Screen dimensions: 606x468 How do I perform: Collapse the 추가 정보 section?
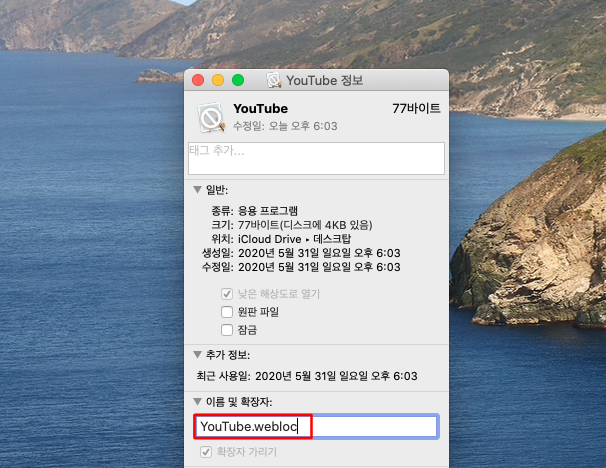tap(197, 355)
